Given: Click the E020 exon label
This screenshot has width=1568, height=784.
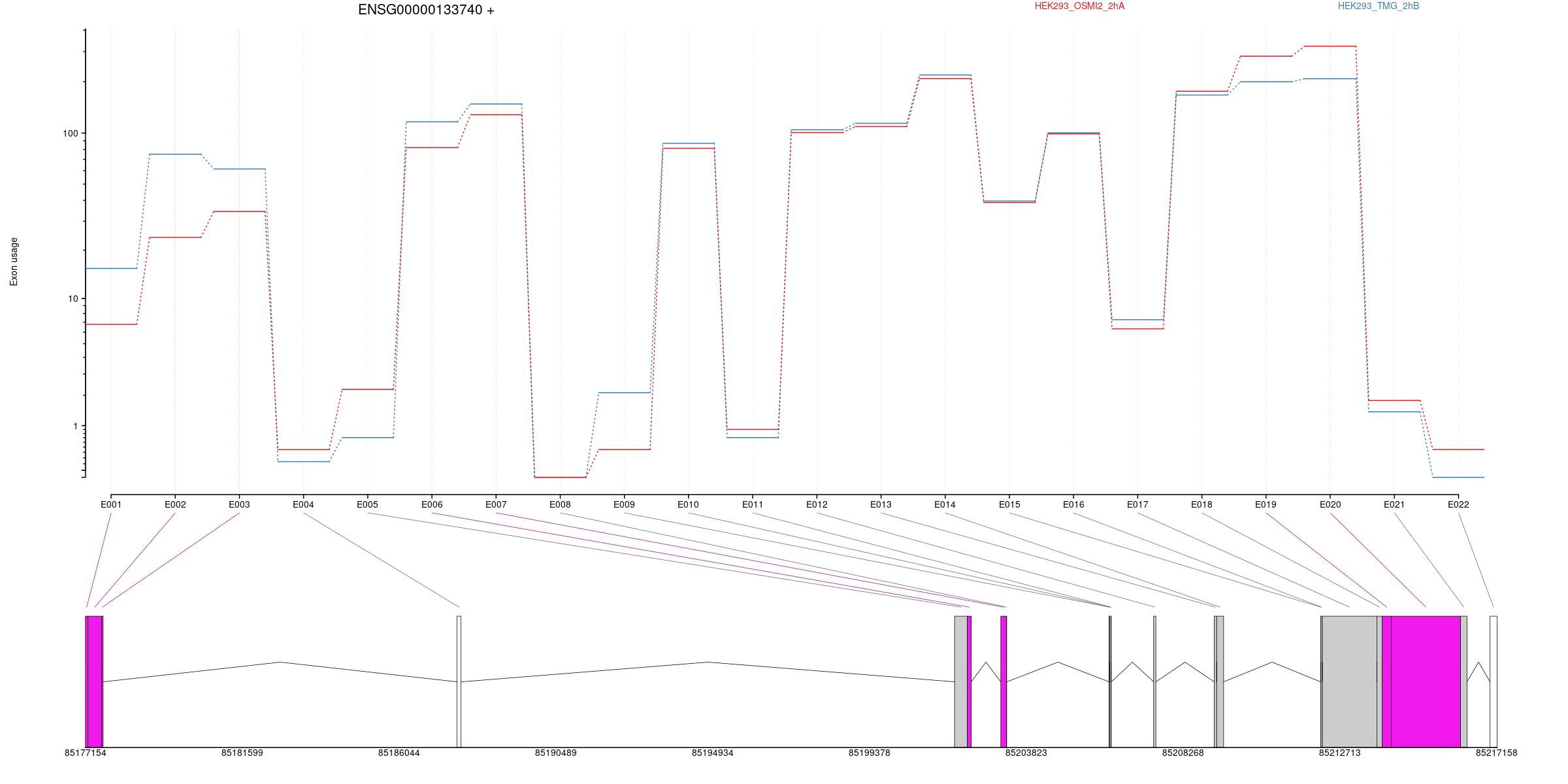Looking at the screenshot, I should coord(1330,504).
